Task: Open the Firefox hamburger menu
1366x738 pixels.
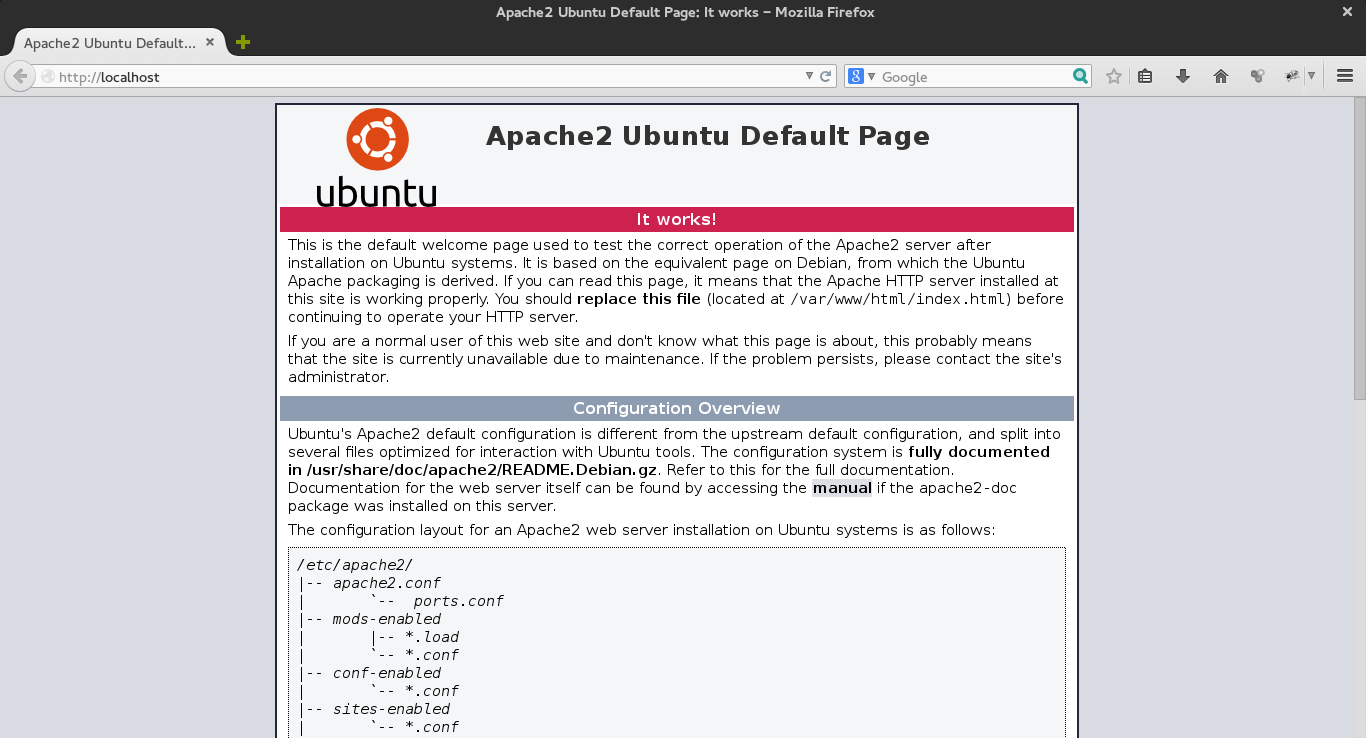Action: tap(1345, 76)
